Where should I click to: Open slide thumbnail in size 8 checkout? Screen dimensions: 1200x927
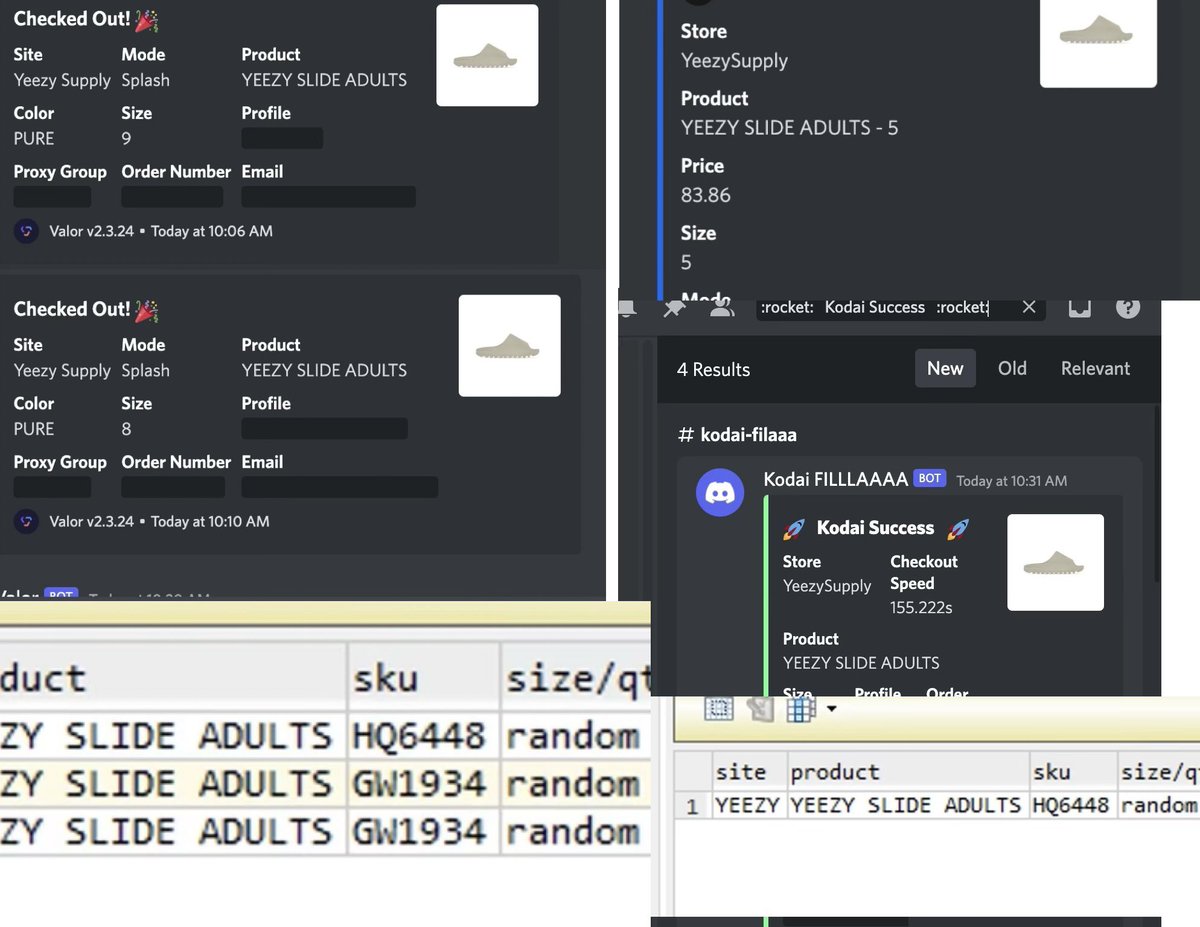509,345
